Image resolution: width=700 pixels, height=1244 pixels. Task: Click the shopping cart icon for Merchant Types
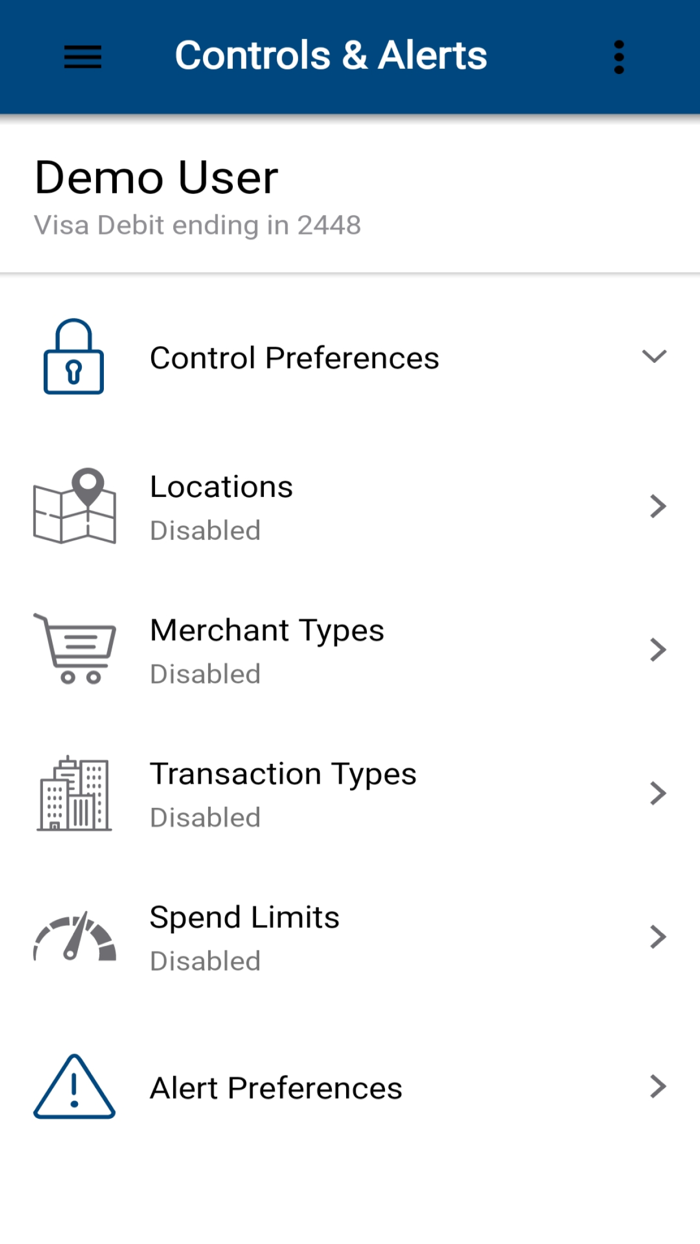point(74,649)
